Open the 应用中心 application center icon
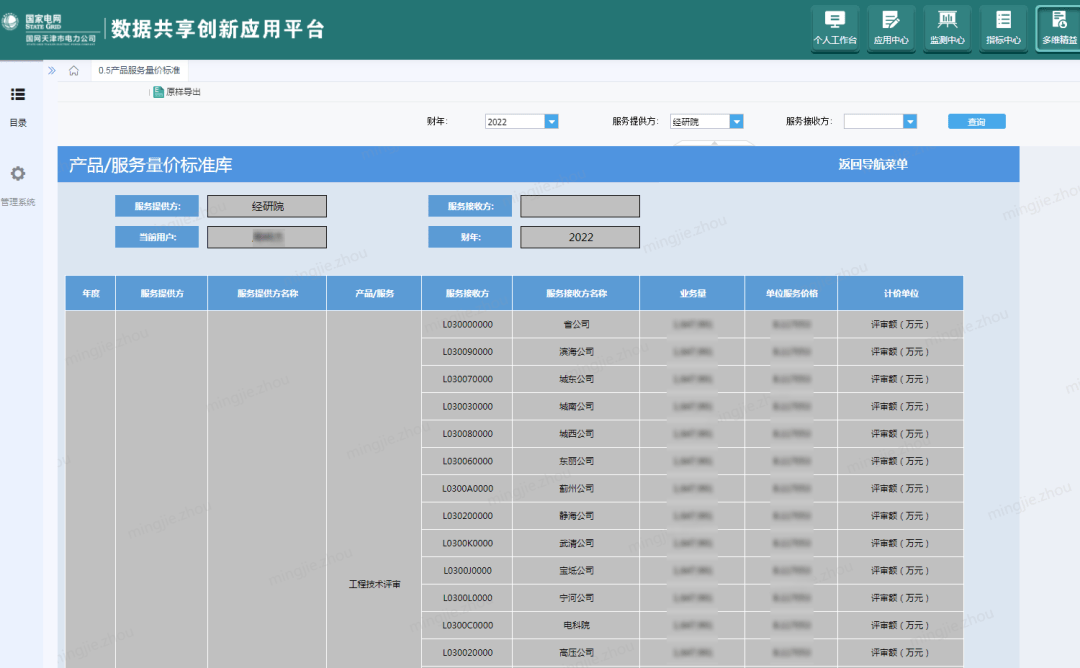 [891, 28]
